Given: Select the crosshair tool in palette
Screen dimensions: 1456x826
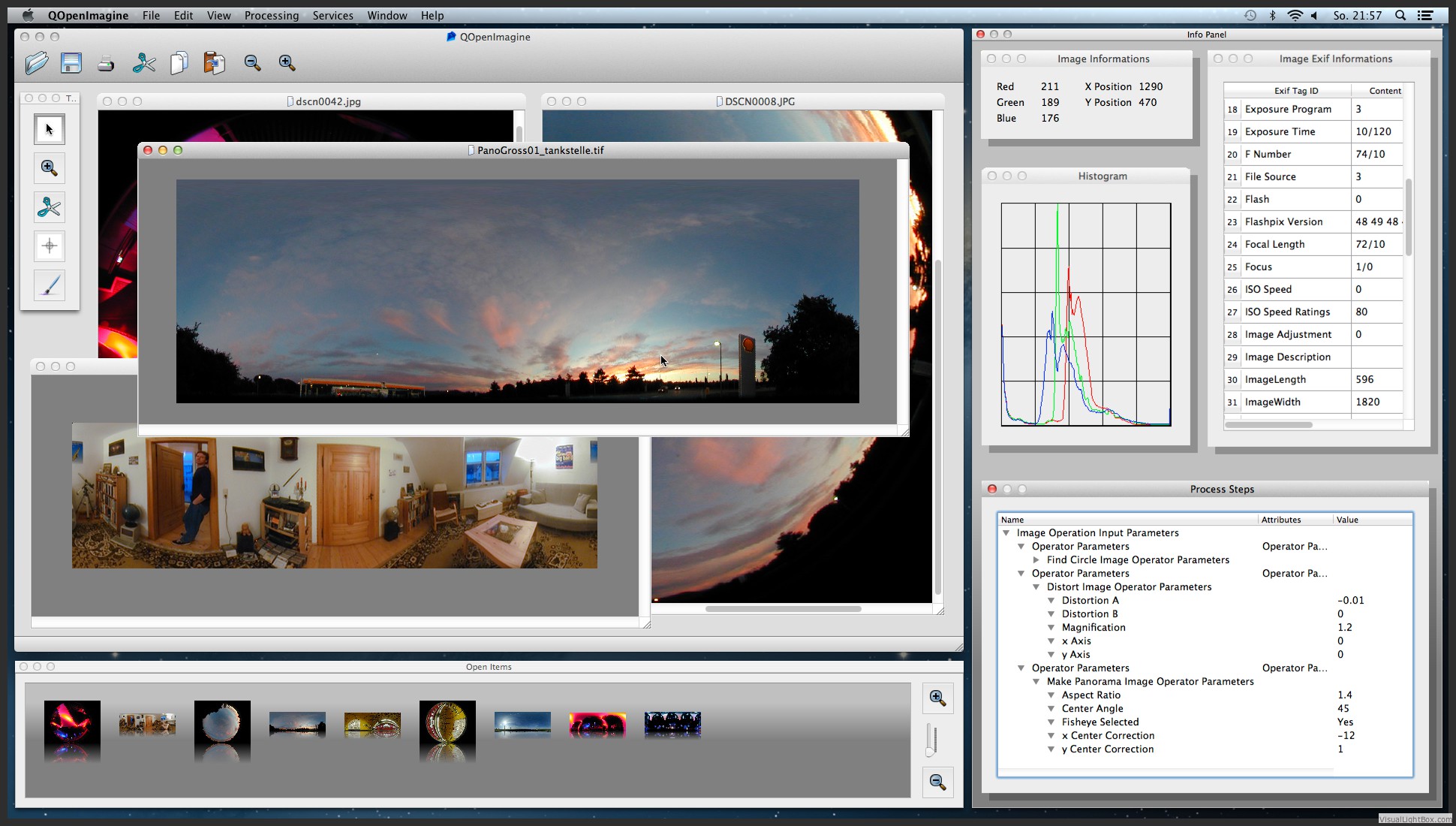Looking at the screenshot, I should (x=50, y=246).
